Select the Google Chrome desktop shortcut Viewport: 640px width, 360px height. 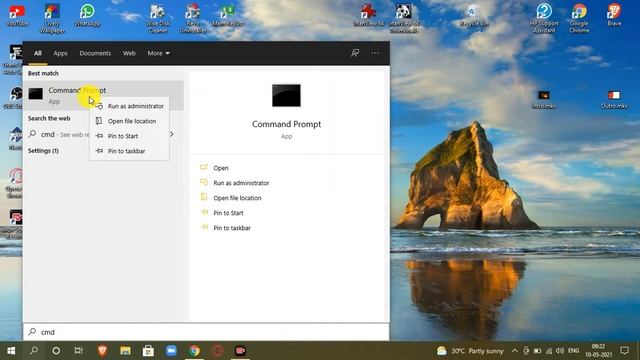[579, 18]
